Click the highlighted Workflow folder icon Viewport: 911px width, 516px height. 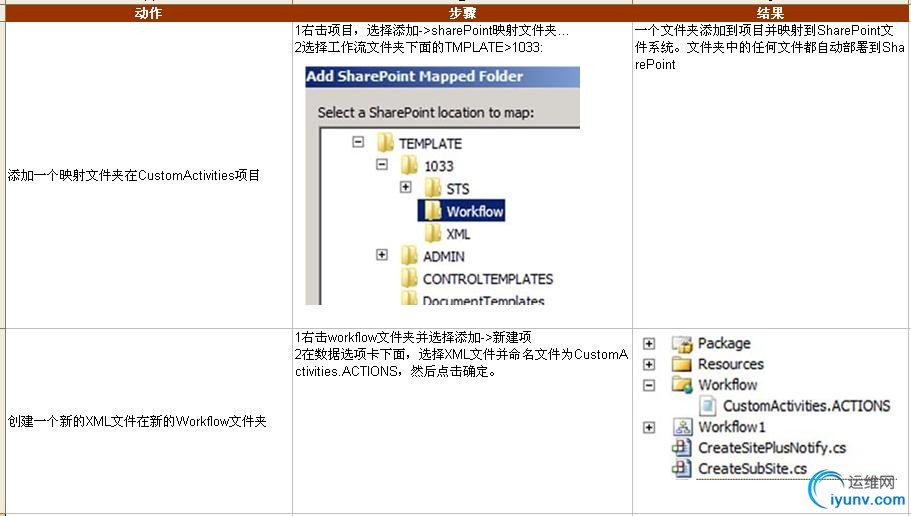click(432, 210)
